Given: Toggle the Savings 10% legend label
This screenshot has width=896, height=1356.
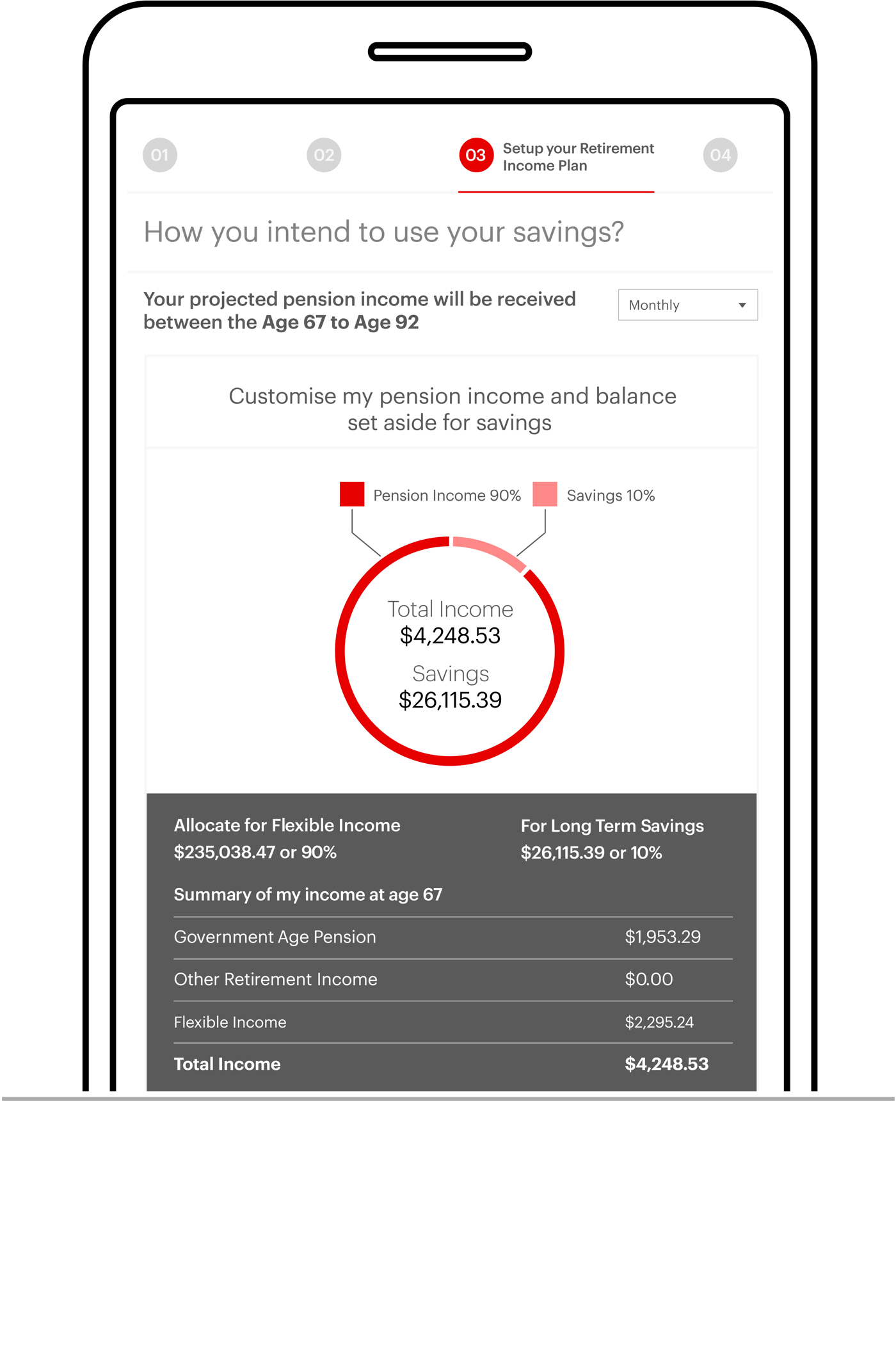Looking at the screenshot, I should (x=611, y=496).
